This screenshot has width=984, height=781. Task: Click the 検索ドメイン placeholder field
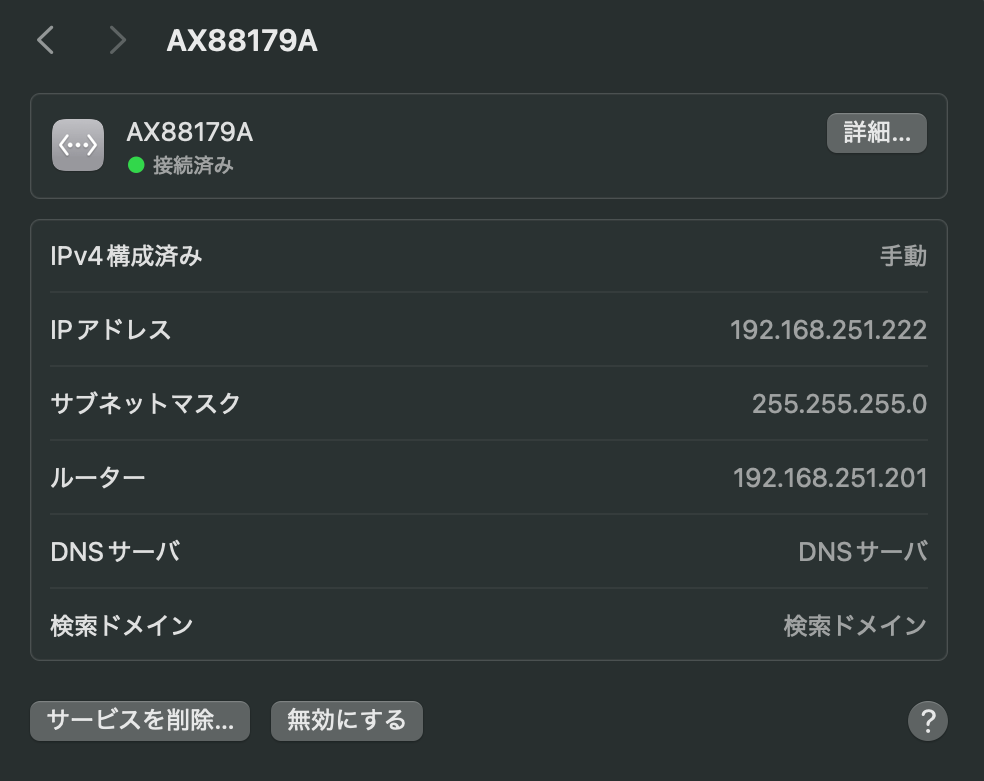coord(855,626)
